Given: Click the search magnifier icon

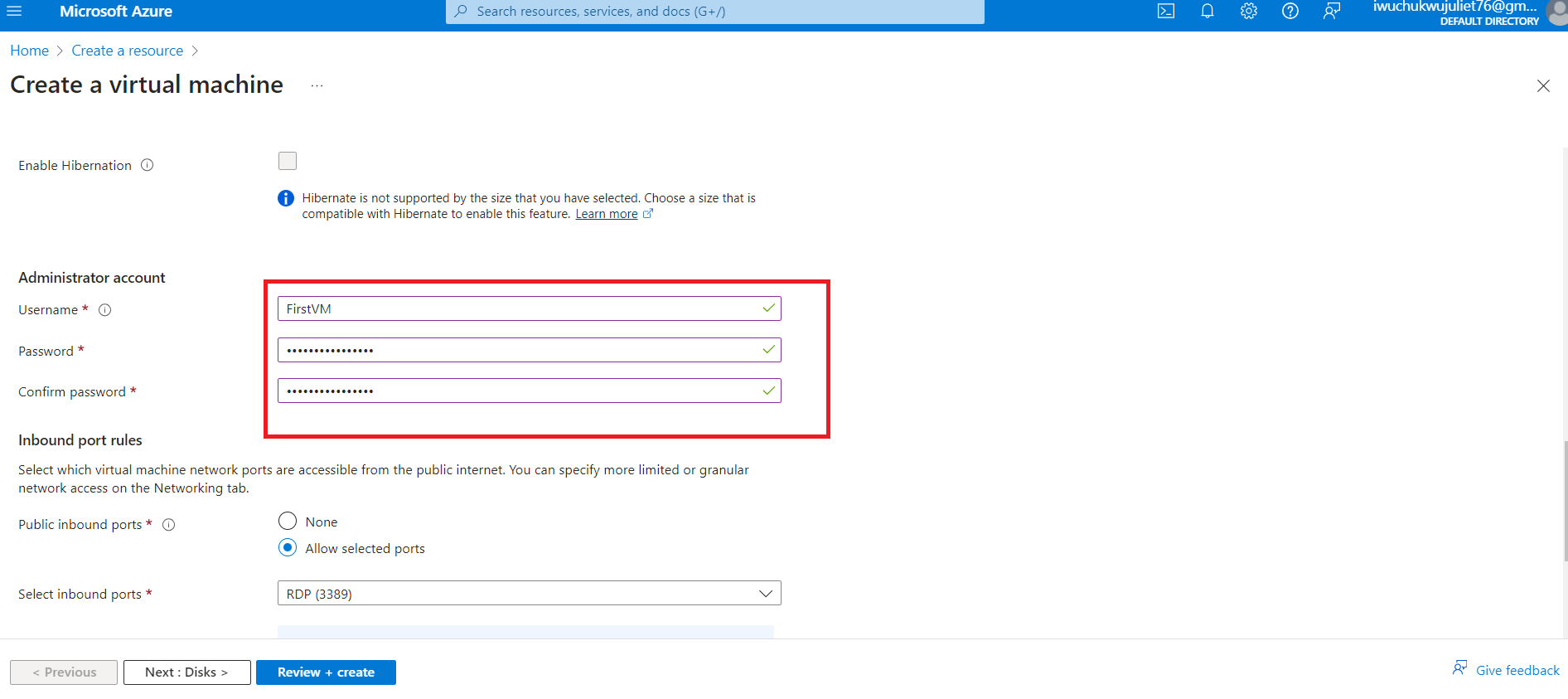Looking at the screenshot, I should click(x=462, y=12).
